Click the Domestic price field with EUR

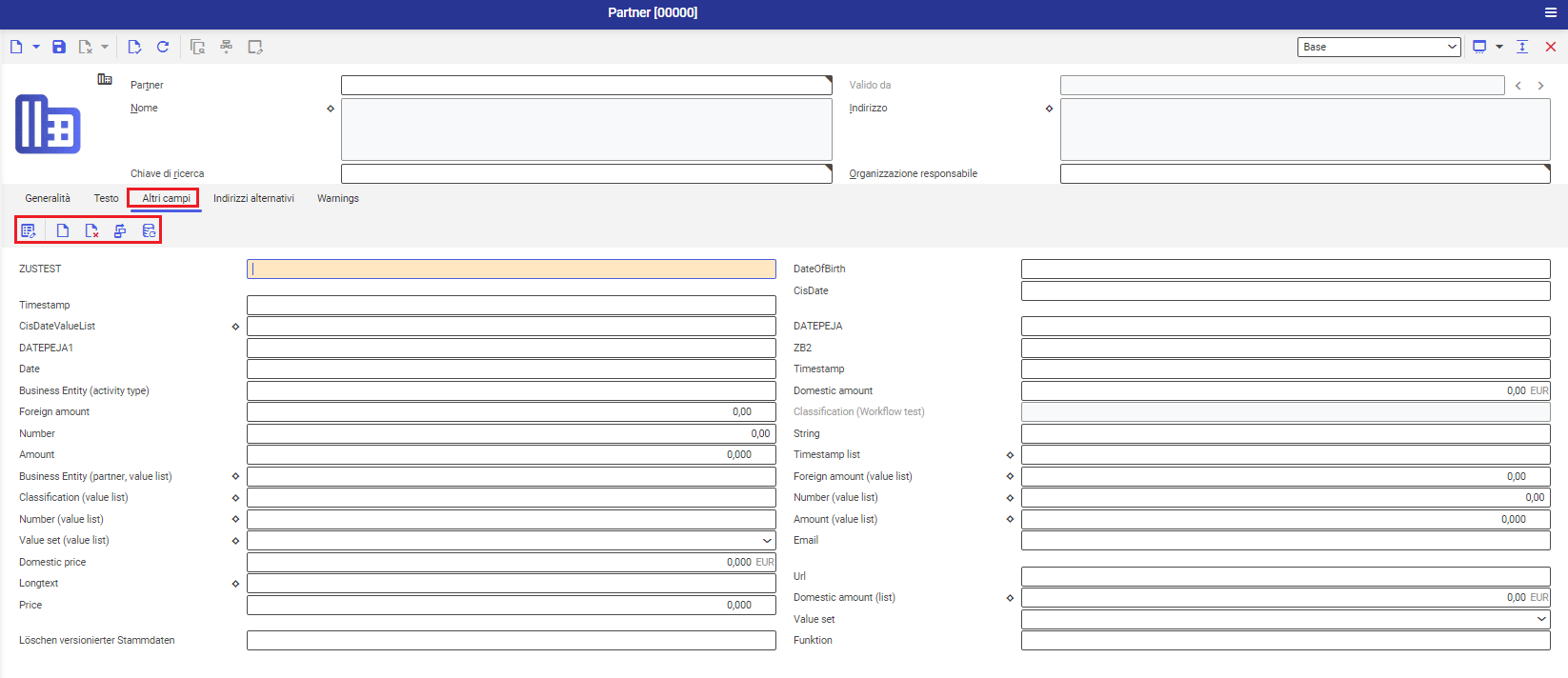point(512,562)
